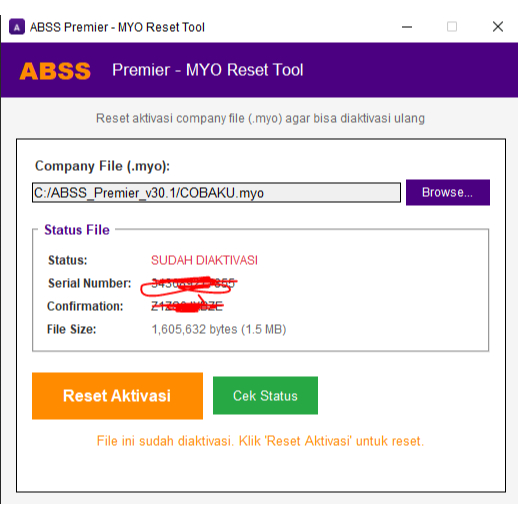This screenshot has width=518, height=518.
Task: Click the 'Status File' group heading
Action: pyautogui.click(x=77, y=230)
